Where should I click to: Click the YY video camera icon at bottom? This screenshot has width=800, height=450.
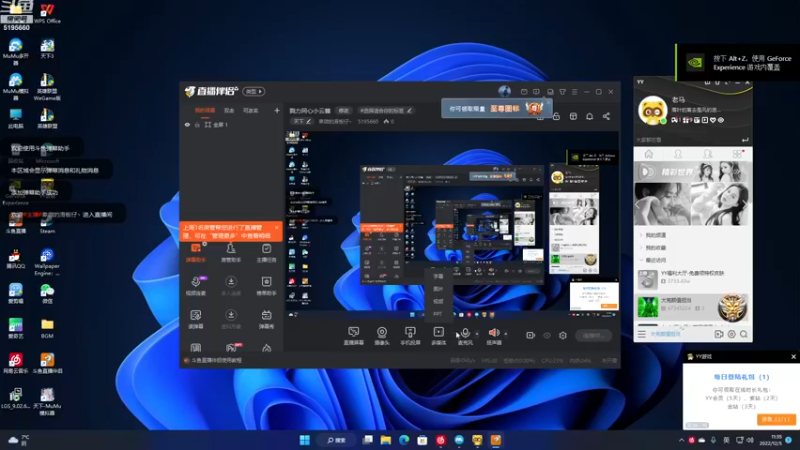point(719,334)
